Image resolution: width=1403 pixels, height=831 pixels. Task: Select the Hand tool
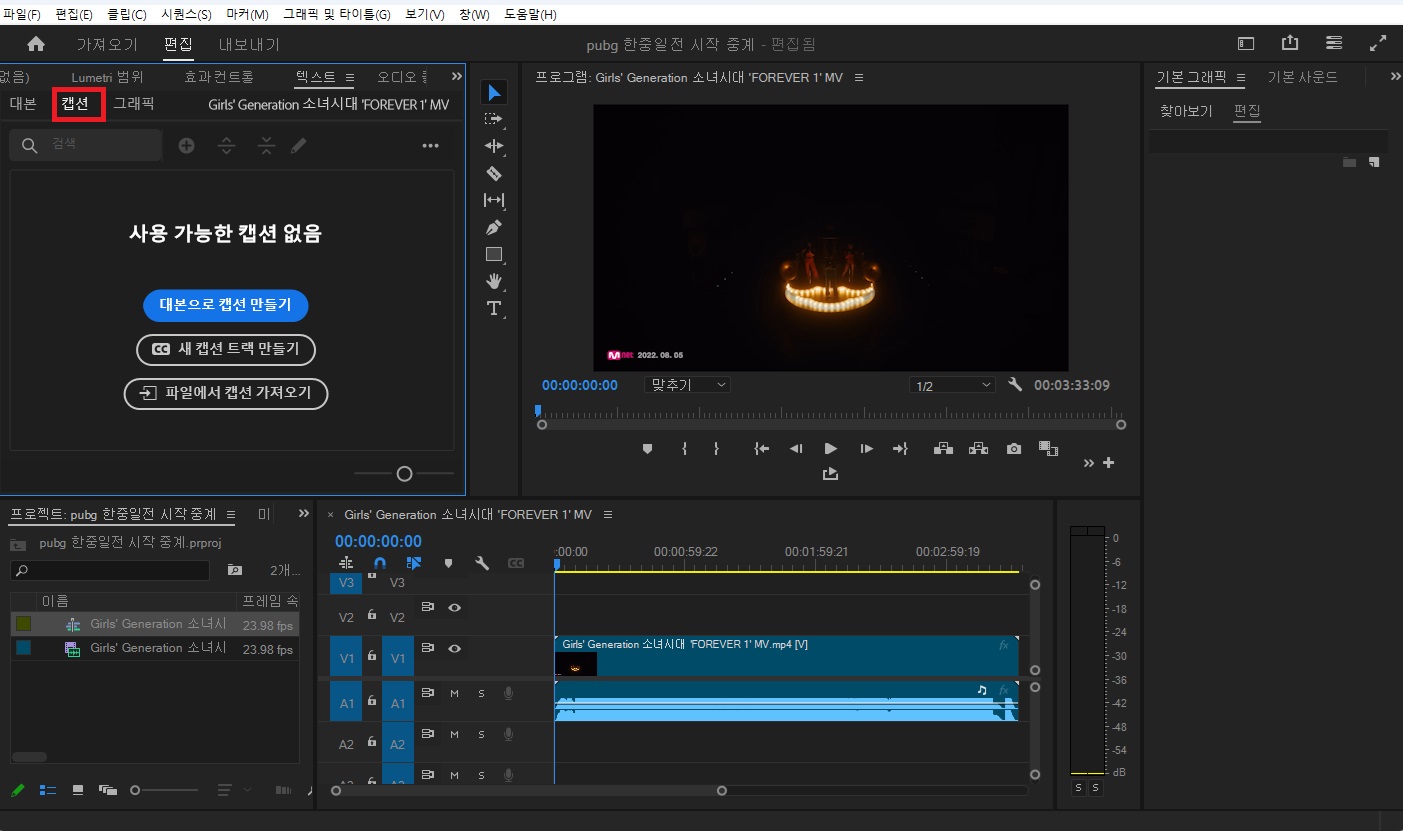[494, 281]
